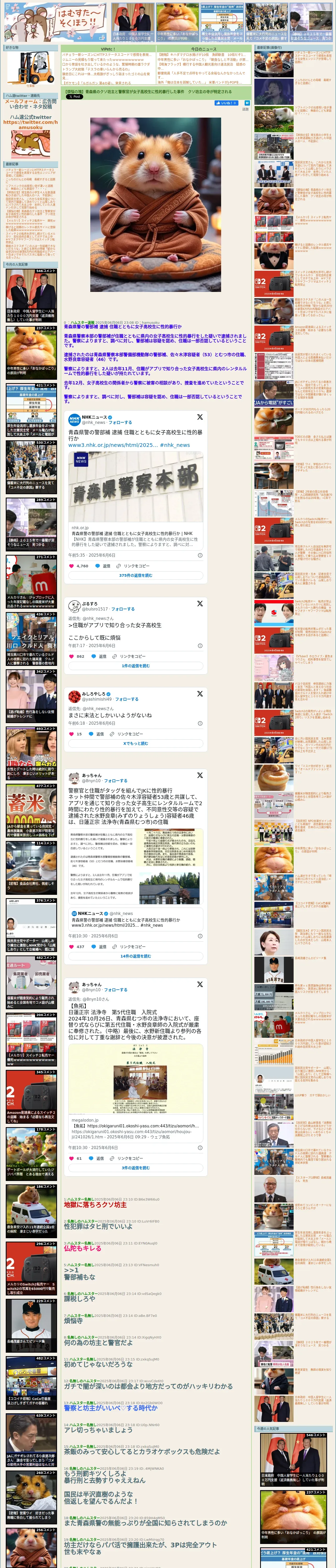Image resolution: width=336 pixels, height=1568 pixels.
Task: Click comment text 仏陀もキレる
Action: [82, 1248]
